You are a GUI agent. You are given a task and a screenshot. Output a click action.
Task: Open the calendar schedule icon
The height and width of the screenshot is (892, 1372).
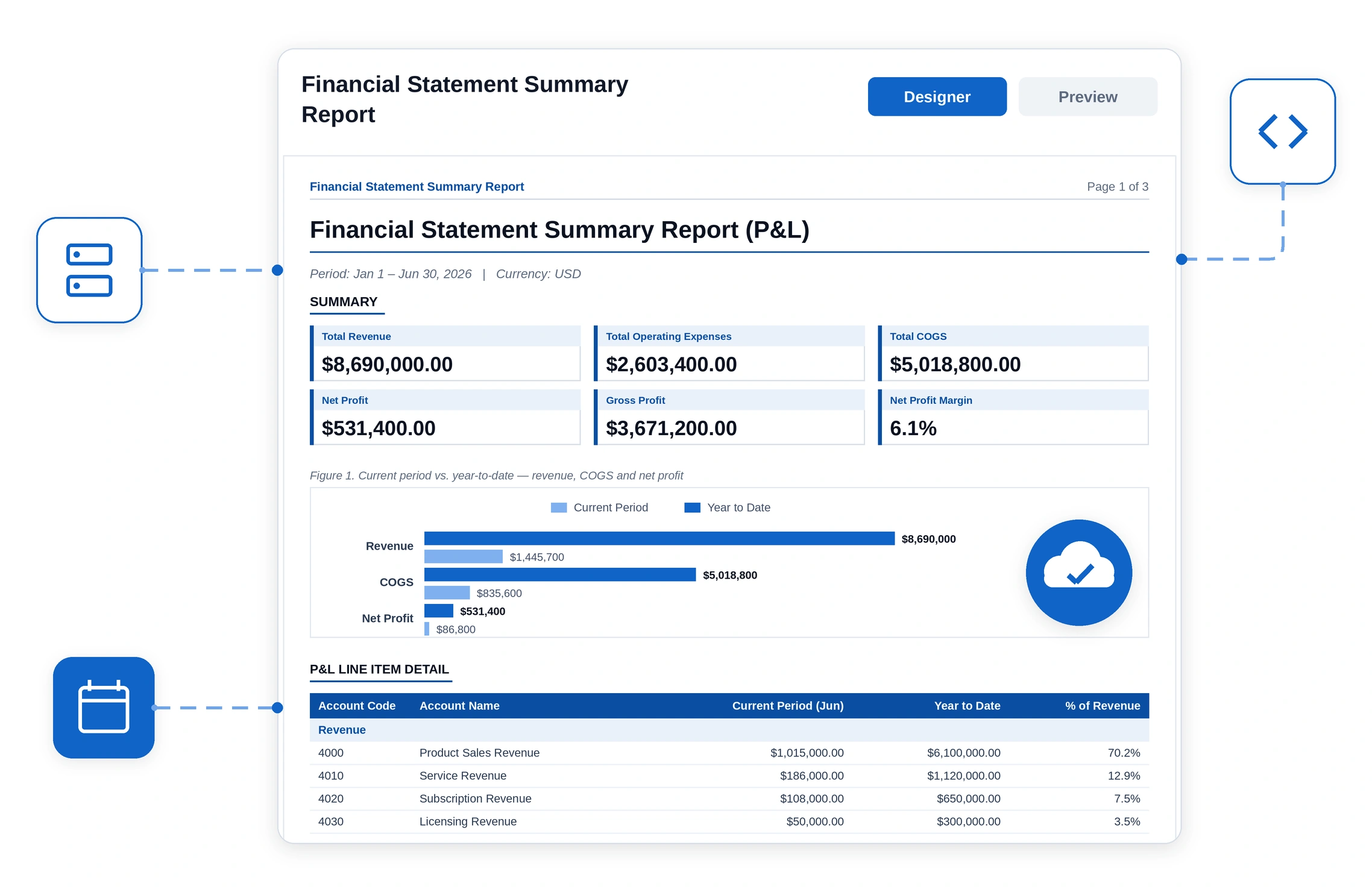click(104, 708)
